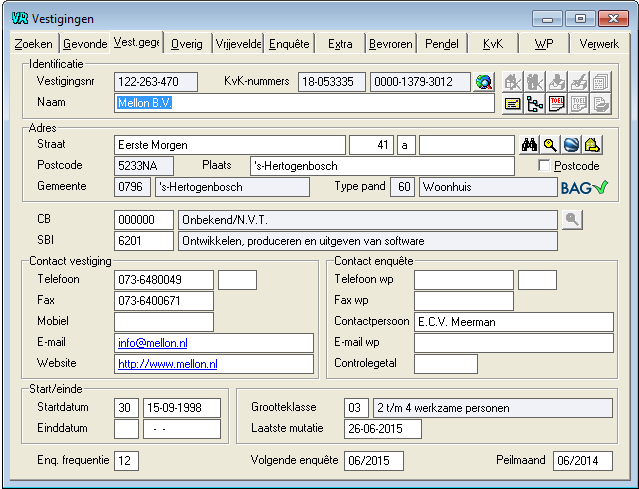Open the Pendel tab

point(442,44)
